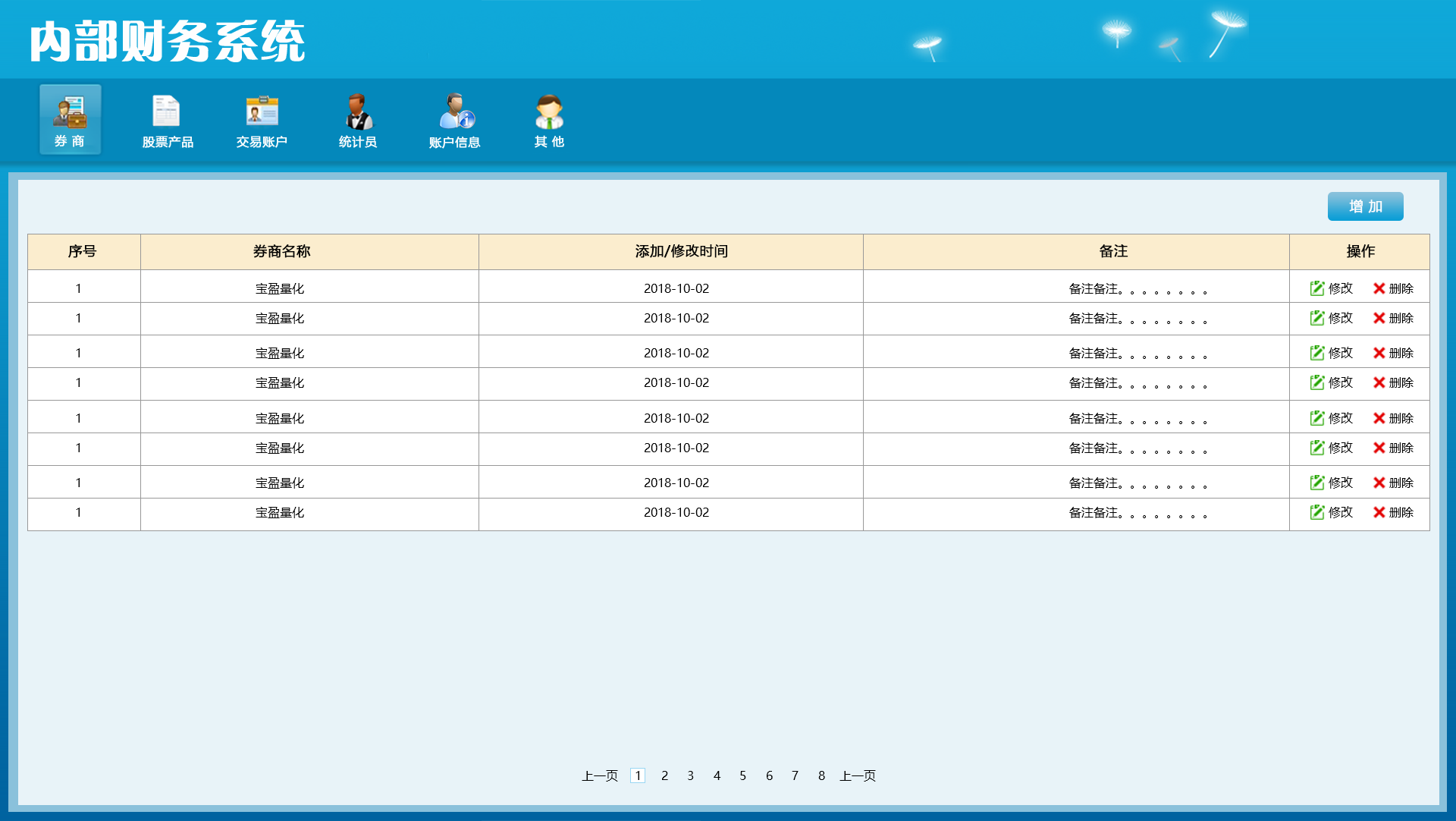Image resolution: width=1456 pixels, height=821 pixels.
Task: Select the 交易账户 ID card icon
Action: tap(262, 112)
